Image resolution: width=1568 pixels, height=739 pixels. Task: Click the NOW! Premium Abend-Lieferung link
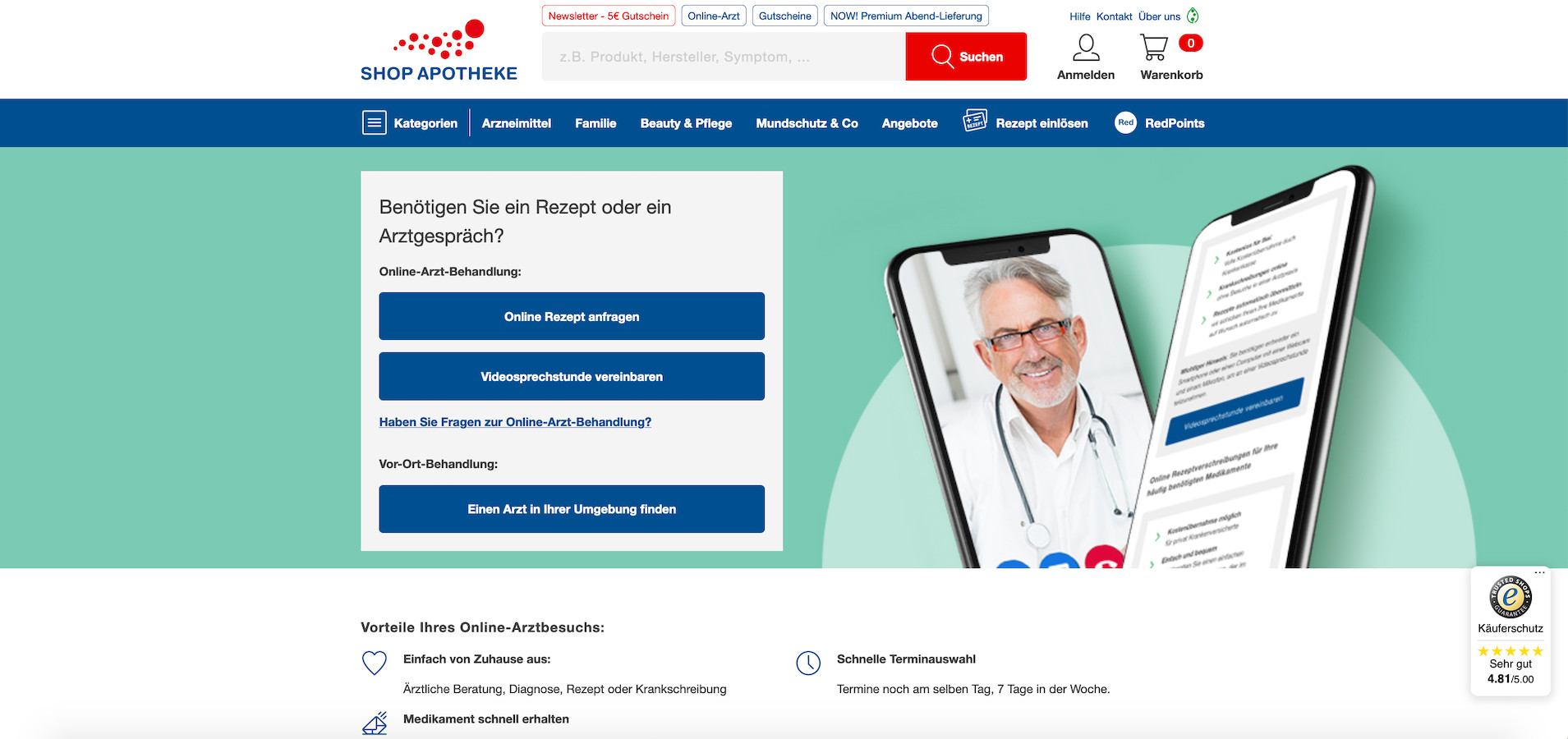906,16
